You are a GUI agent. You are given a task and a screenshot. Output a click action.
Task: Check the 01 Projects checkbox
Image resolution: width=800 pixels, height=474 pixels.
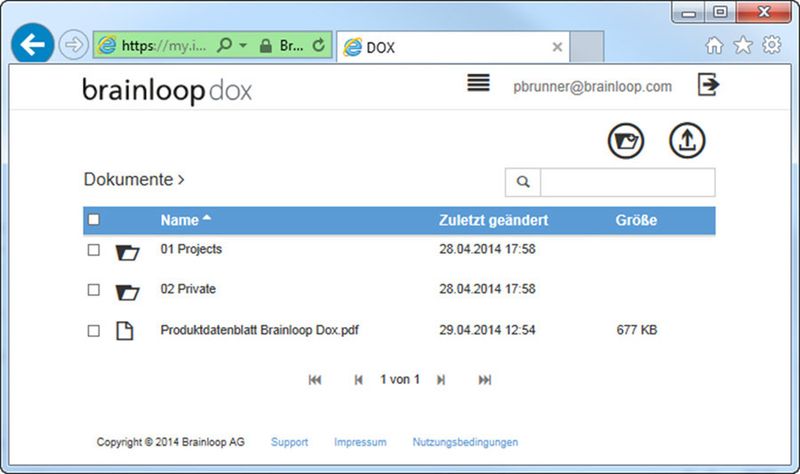tap(93, 250)
